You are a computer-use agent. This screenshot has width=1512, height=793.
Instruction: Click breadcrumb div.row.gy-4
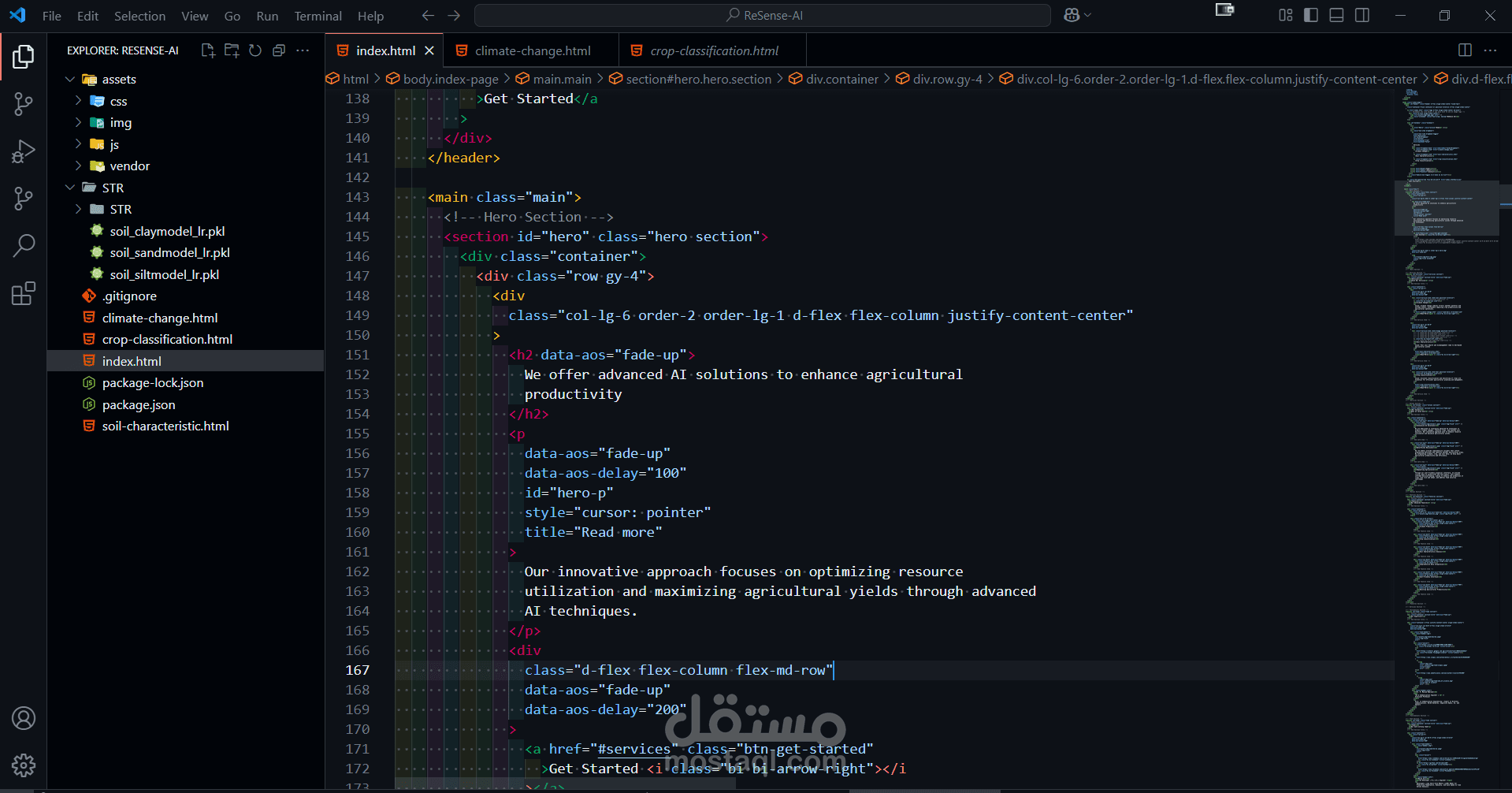(x=947, y=79)
